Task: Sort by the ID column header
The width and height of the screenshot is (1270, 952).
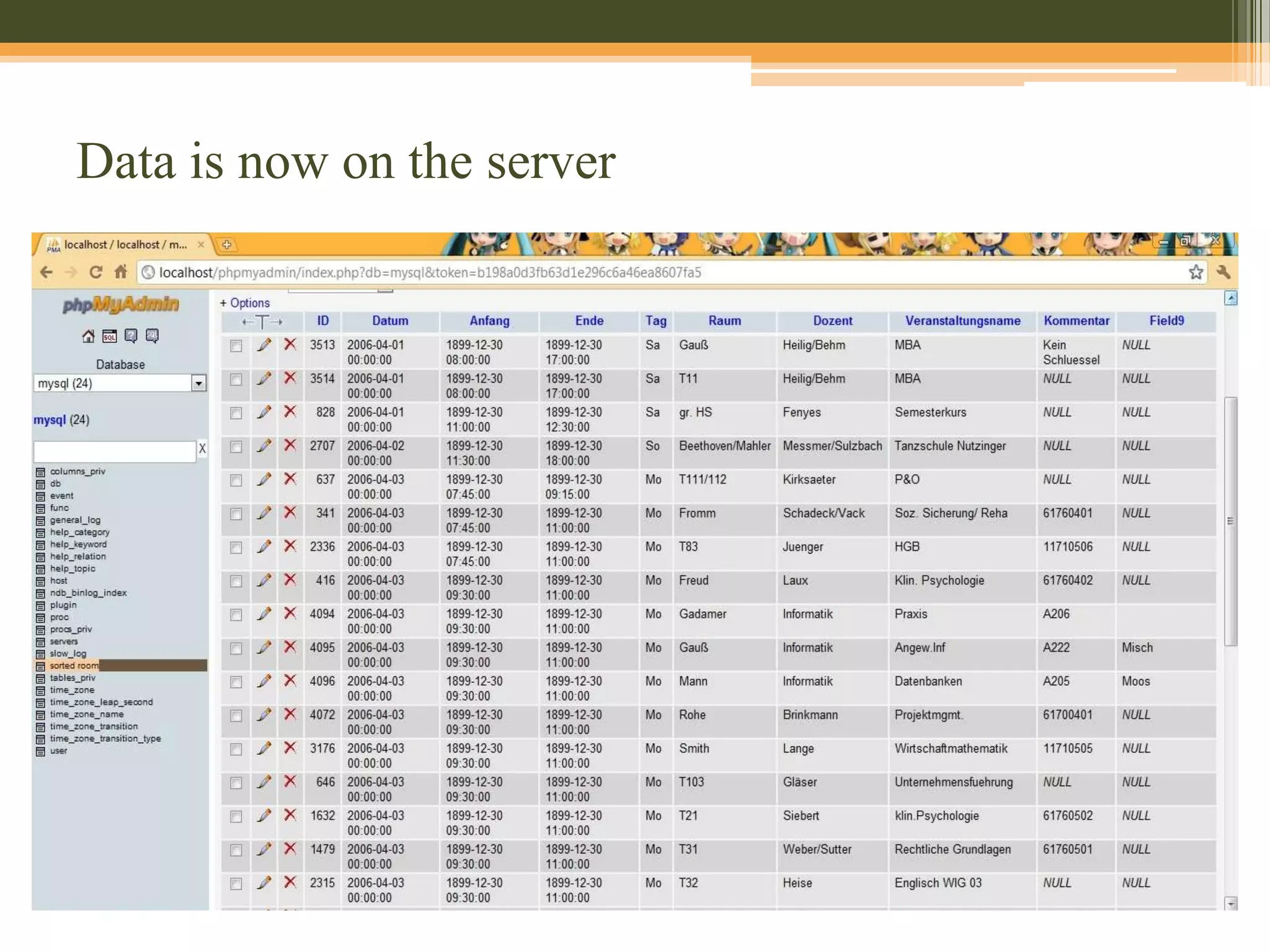Action: coord(323,321)
